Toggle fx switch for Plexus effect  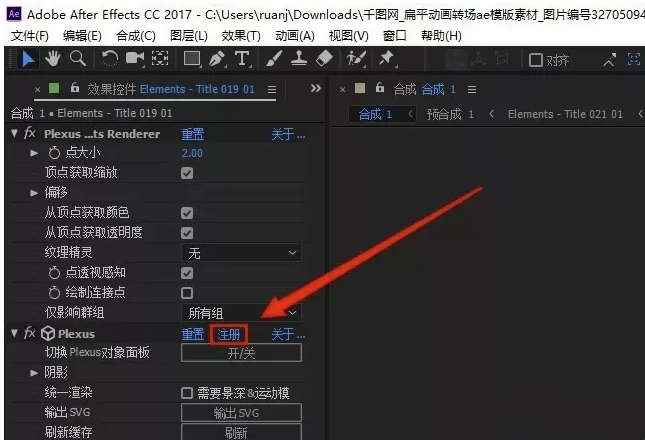(30, 333)
